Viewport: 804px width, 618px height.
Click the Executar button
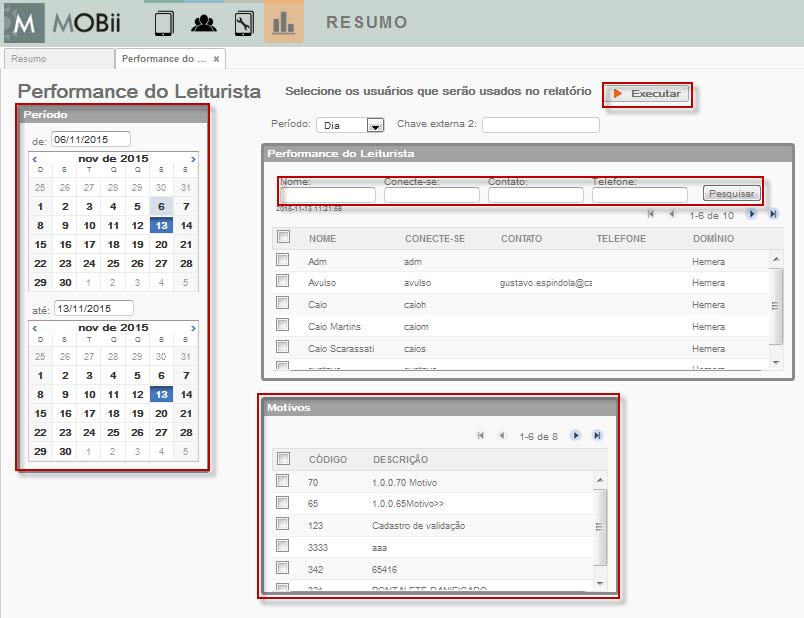pos(648,94)
